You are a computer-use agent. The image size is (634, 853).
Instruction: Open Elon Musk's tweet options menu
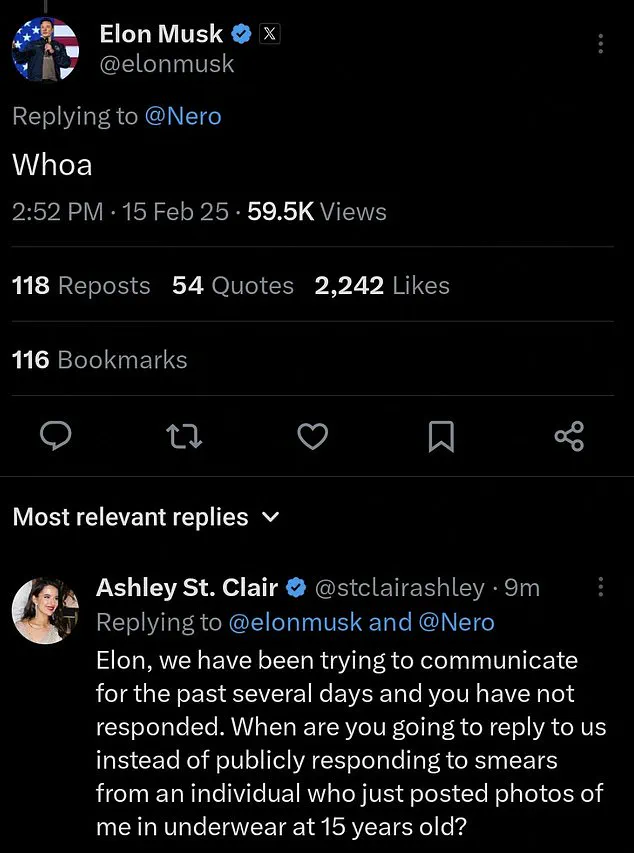coord(600,43)
